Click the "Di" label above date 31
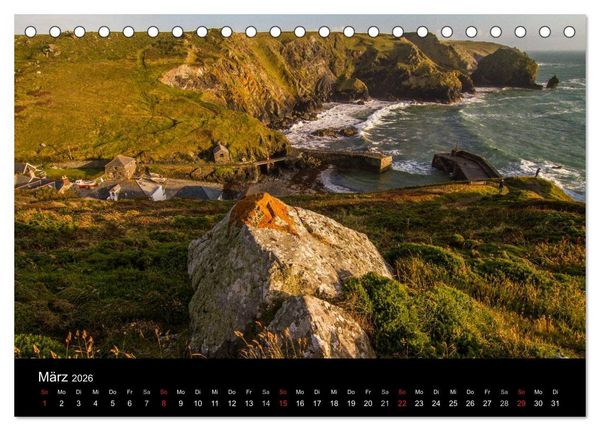This screenshot has width=600, height=431. pos(555,392)
